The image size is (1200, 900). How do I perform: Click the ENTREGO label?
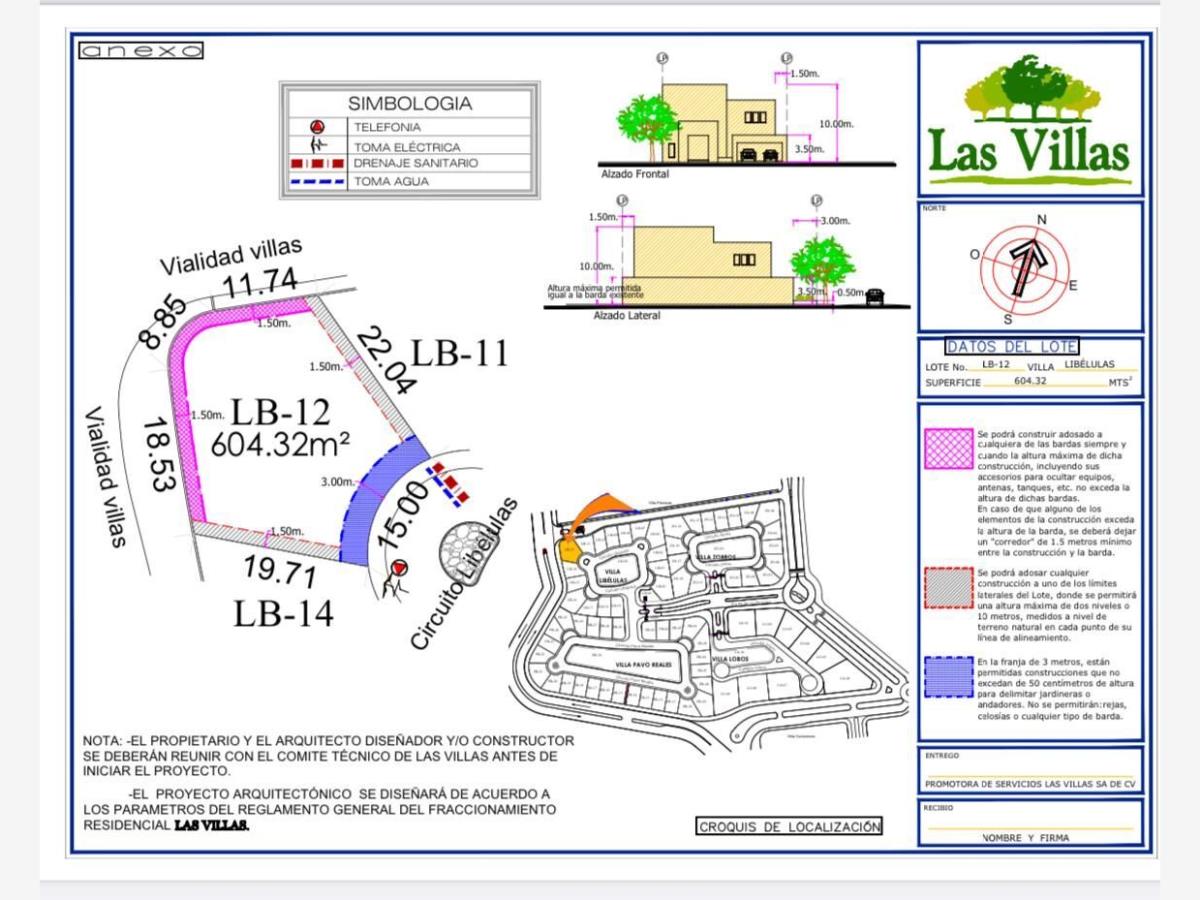942,755
